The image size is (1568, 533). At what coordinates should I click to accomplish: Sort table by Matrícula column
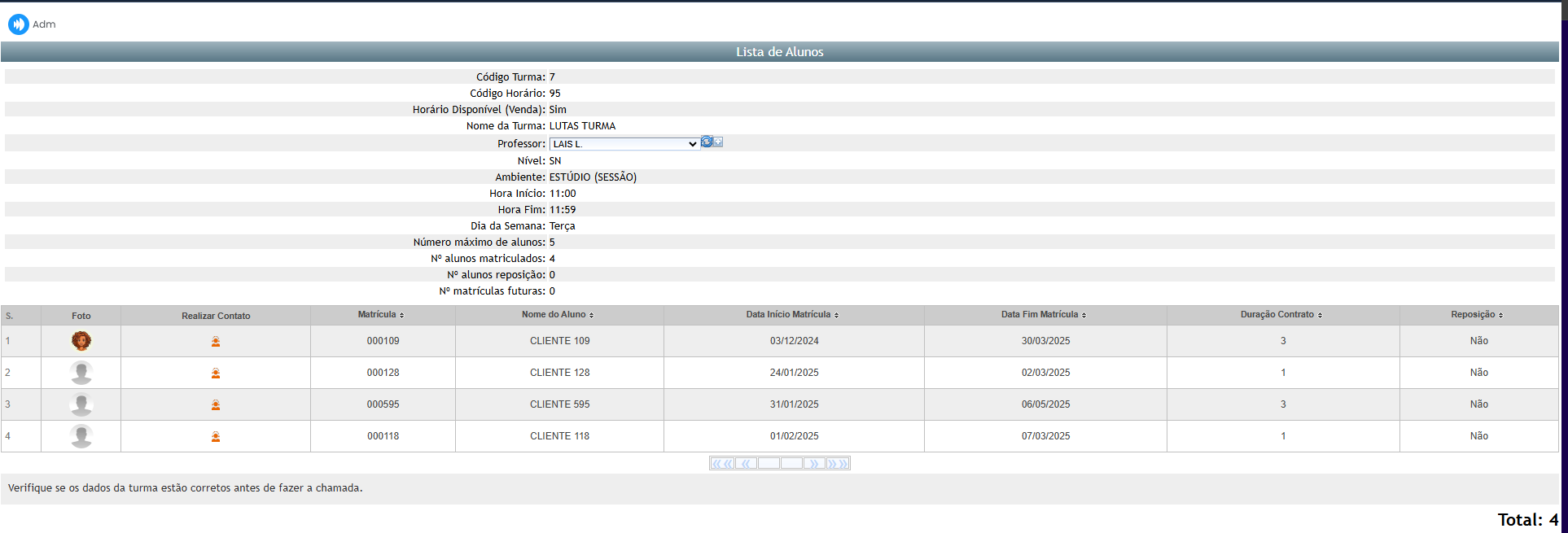380,315
